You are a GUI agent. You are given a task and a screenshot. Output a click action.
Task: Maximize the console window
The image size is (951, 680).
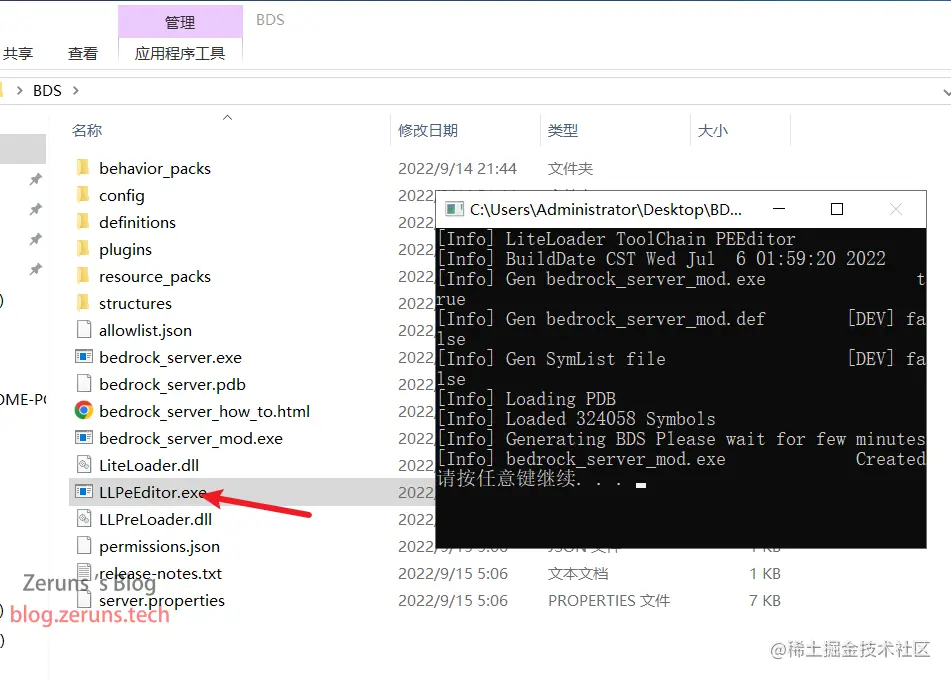click(837, 209)
